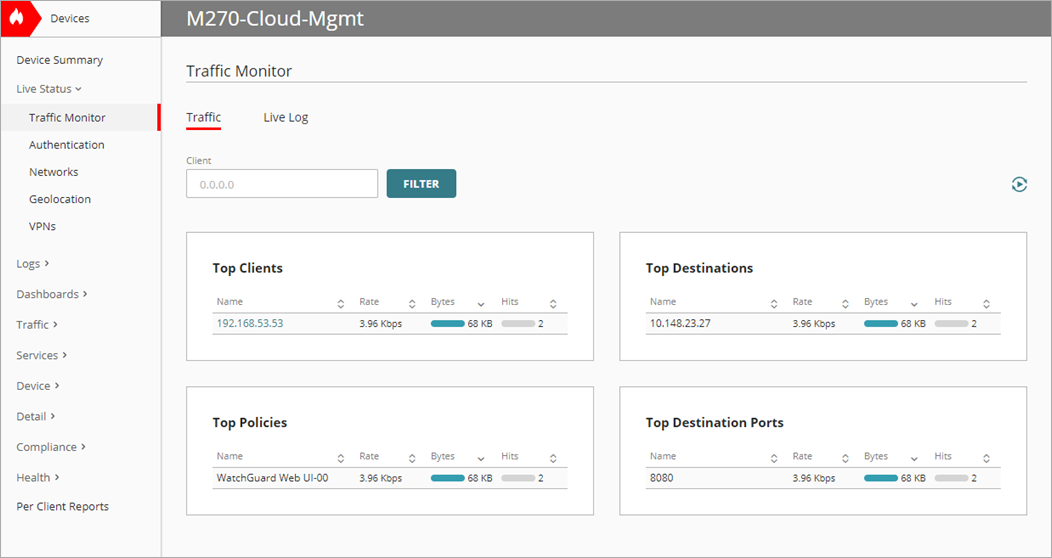Select Traffic Monitor in sidebar
1052x558 pixels.
point(80,117)
